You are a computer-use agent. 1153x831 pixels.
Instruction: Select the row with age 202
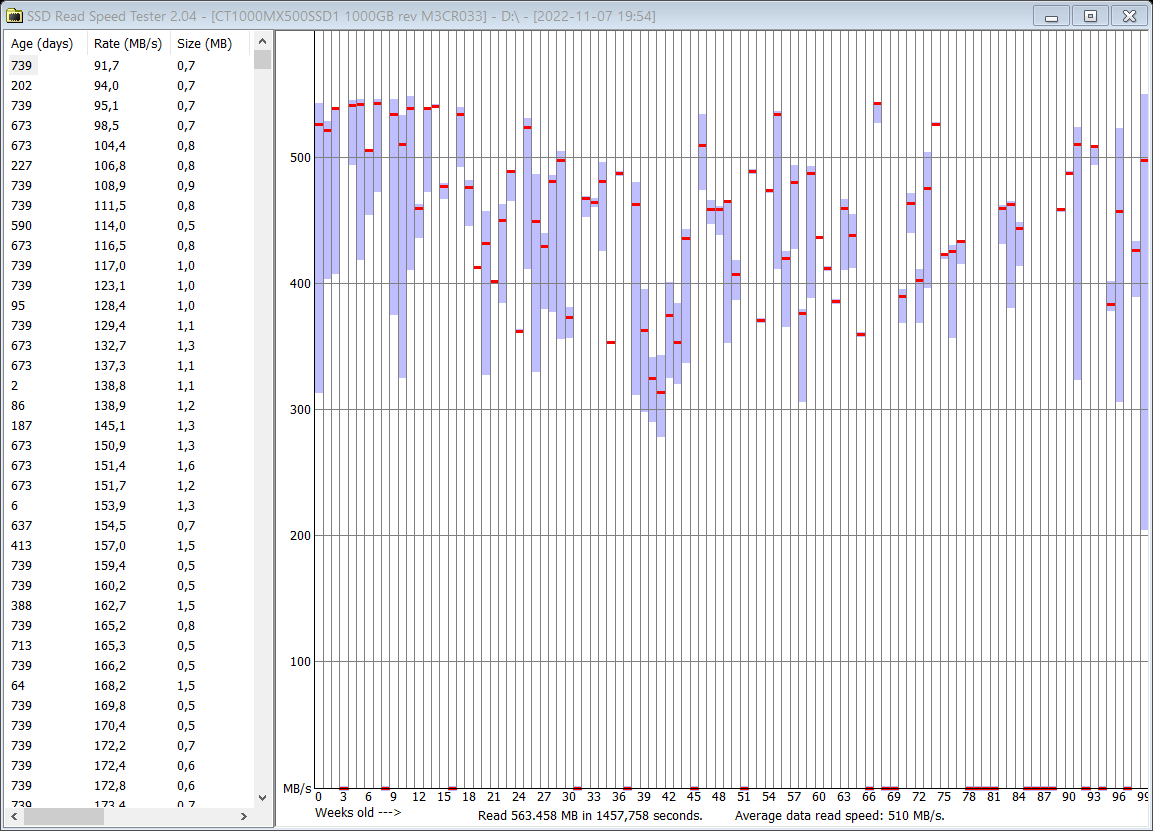[x=129, y=85]
